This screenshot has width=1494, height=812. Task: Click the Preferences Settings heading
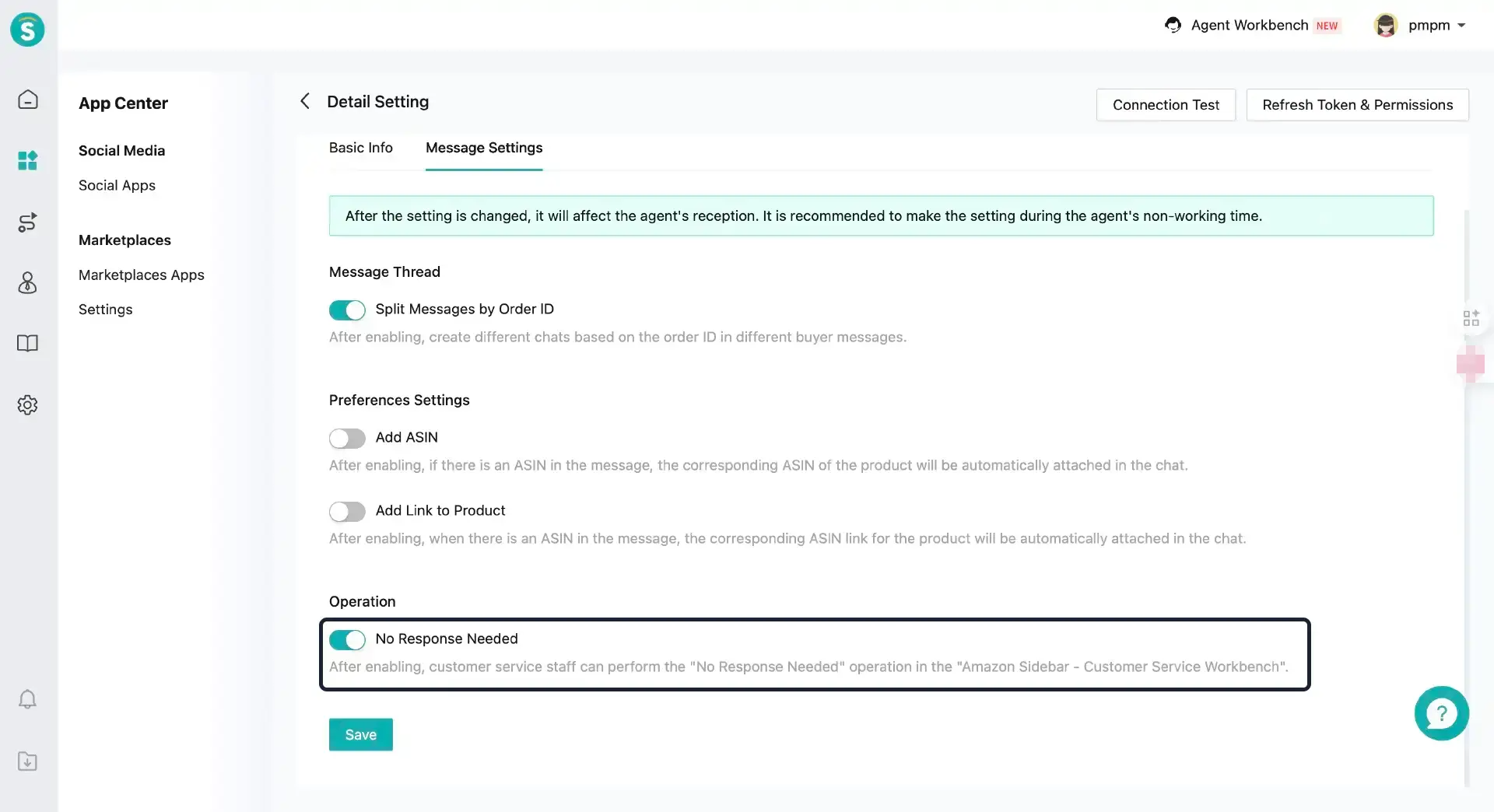pyautogui.click(x=399, y=400)
